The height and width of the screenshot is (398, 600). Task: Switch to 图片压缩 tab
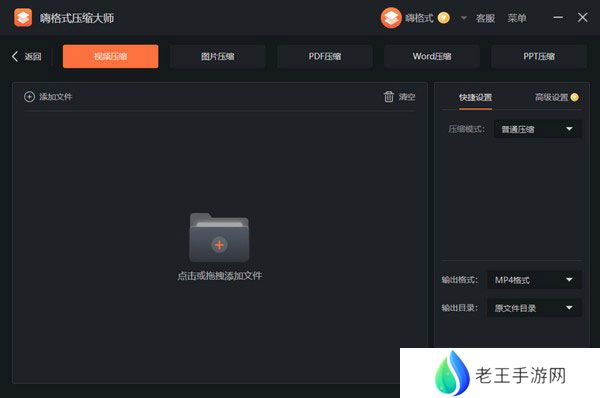218,56
